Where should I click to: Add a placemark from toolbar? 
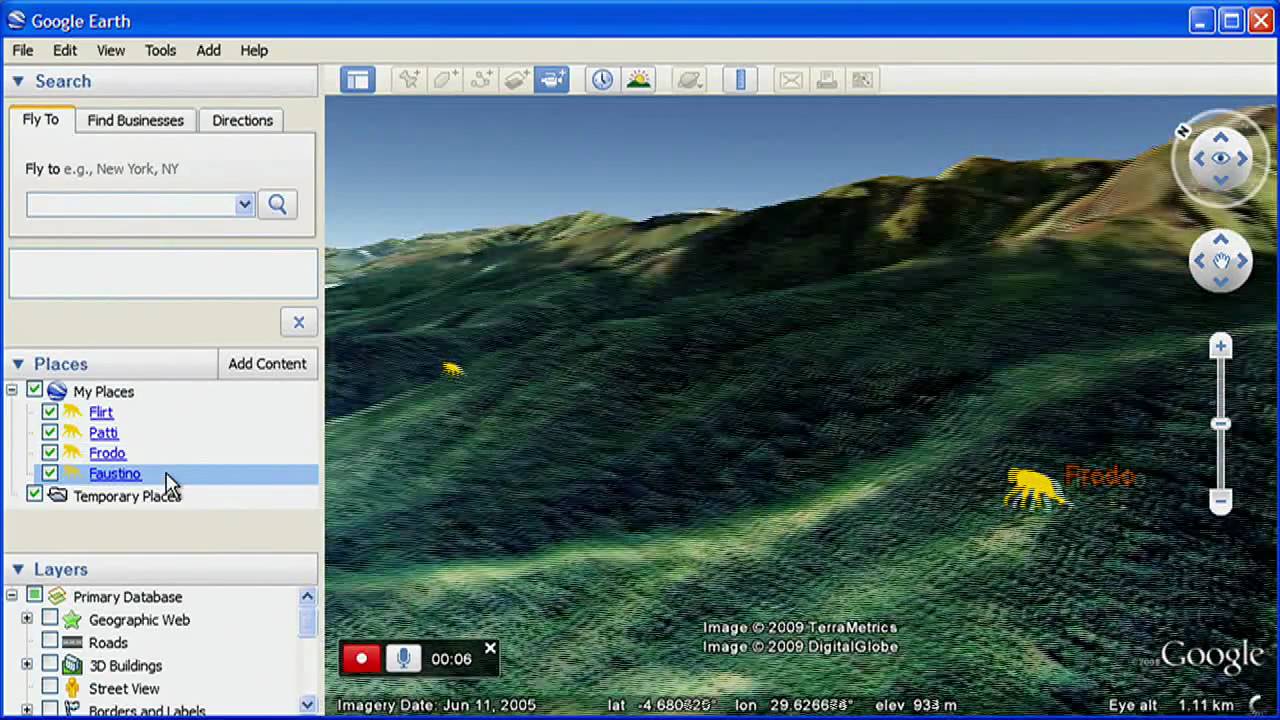(x=409, y=80)
